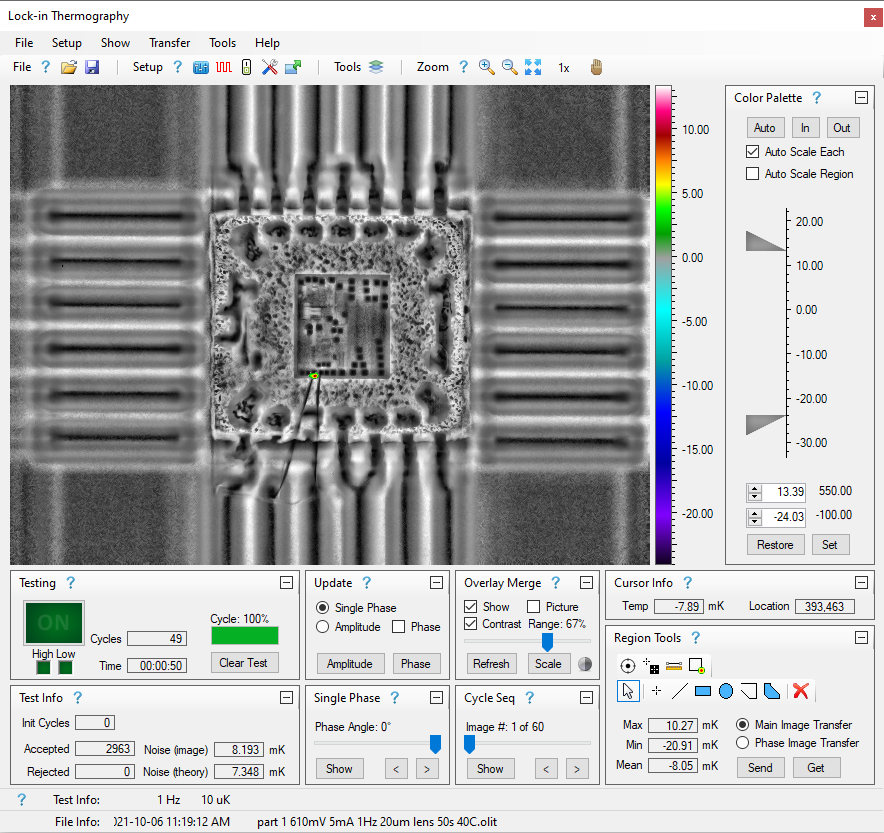Viewport: 884px width, 833px height.
Task: Select the Zoom In magnifier tool
Action: [486, 67]
